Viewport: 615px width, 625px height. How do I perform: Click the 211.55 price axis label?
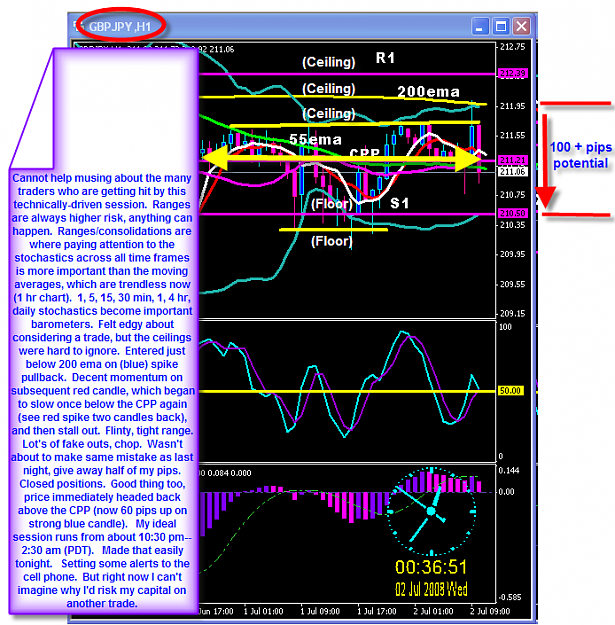pos(513,136)
